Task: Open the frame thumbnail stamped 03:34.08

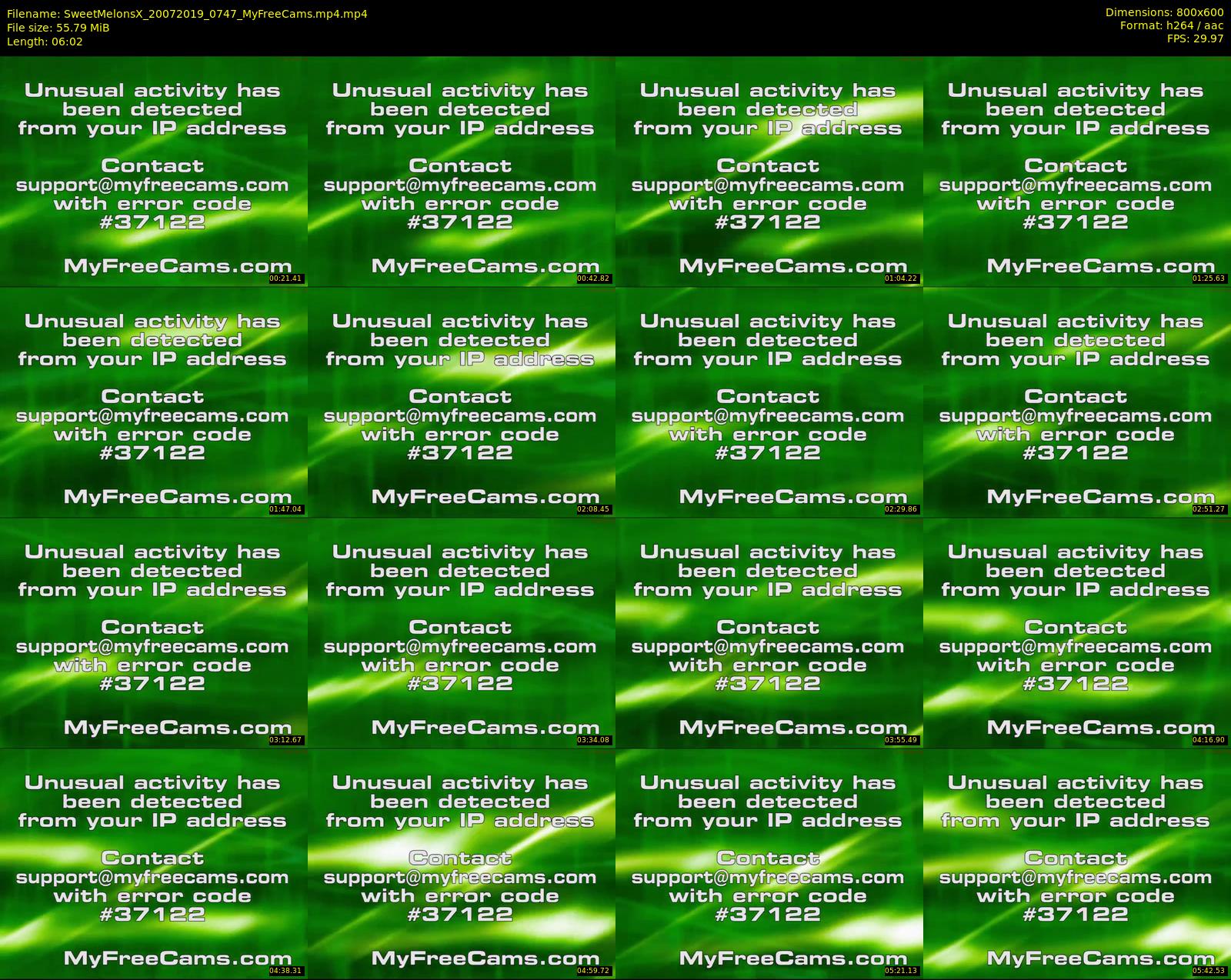Action: click(x=461, y=632)
